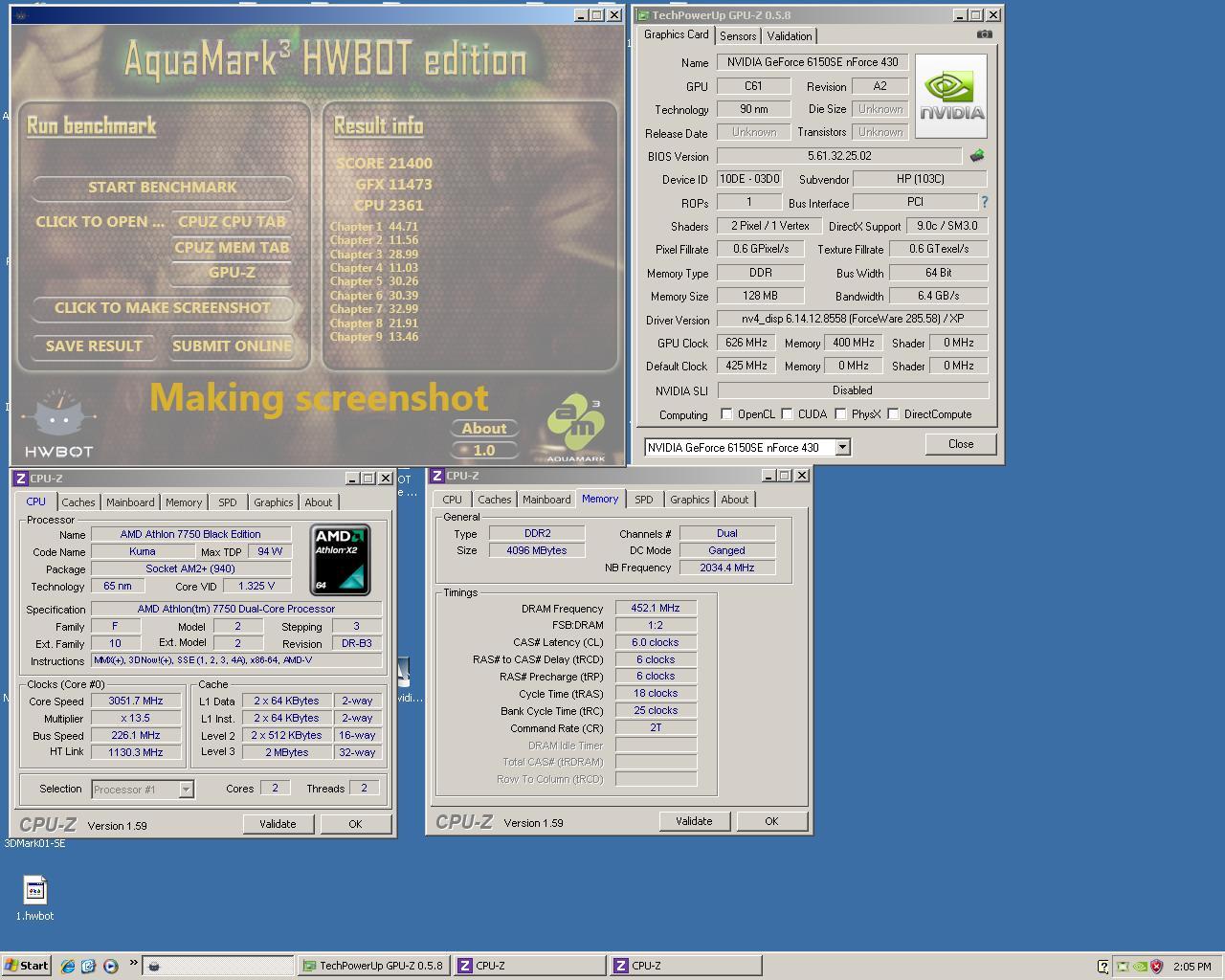The height and width of the screenshot is (980, 1225).
Task: Click the DRAM Frequency 452.1 MHz field
Action: [x=656, y=609]
